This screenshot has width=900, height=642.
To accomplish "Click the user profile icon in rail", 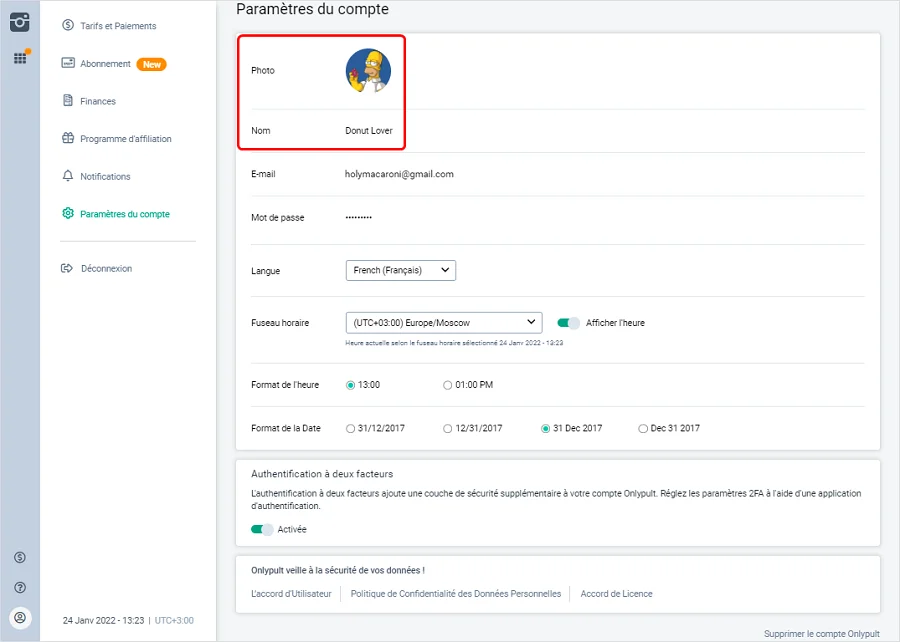I will pos(20,617).
